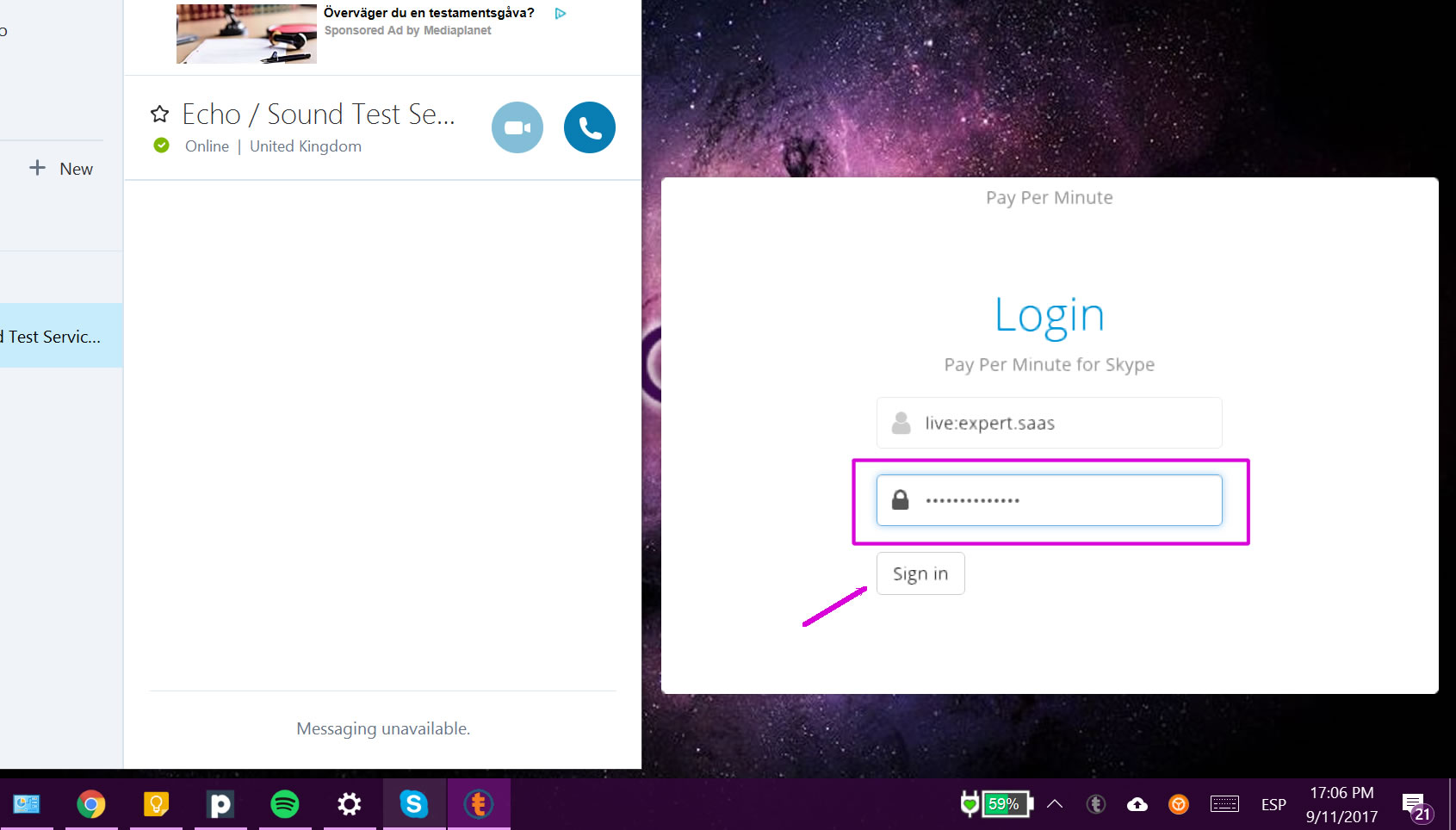This screenshot has height=830, width=1456.
Task: Click the AdChoices triangle icon
Action: [561, 14]
